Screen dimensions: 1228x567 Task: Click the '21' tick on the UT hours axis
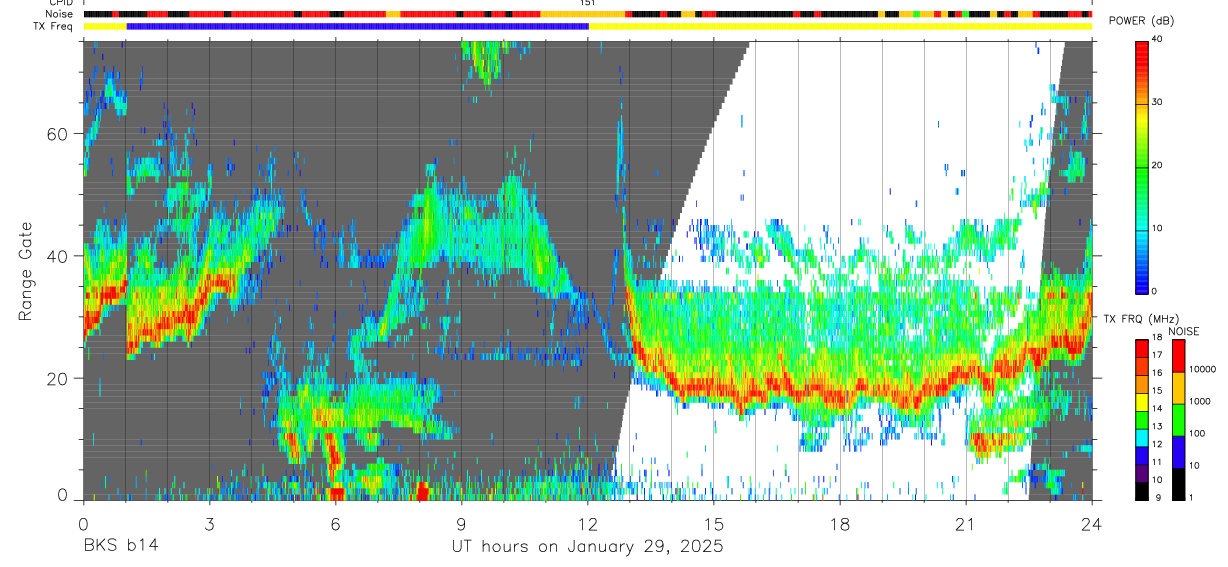click(966, 524)
